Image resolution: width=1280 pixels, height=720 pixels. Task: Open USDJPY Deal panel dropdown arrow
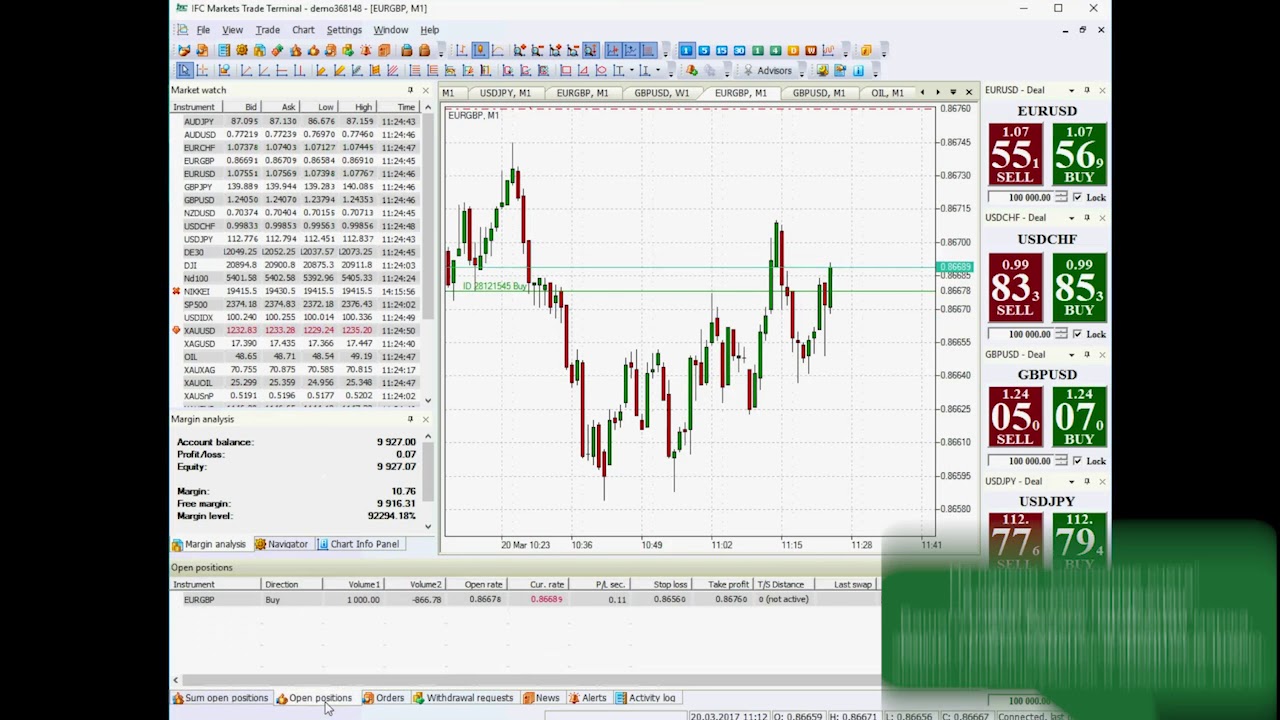coord(1071,481)
